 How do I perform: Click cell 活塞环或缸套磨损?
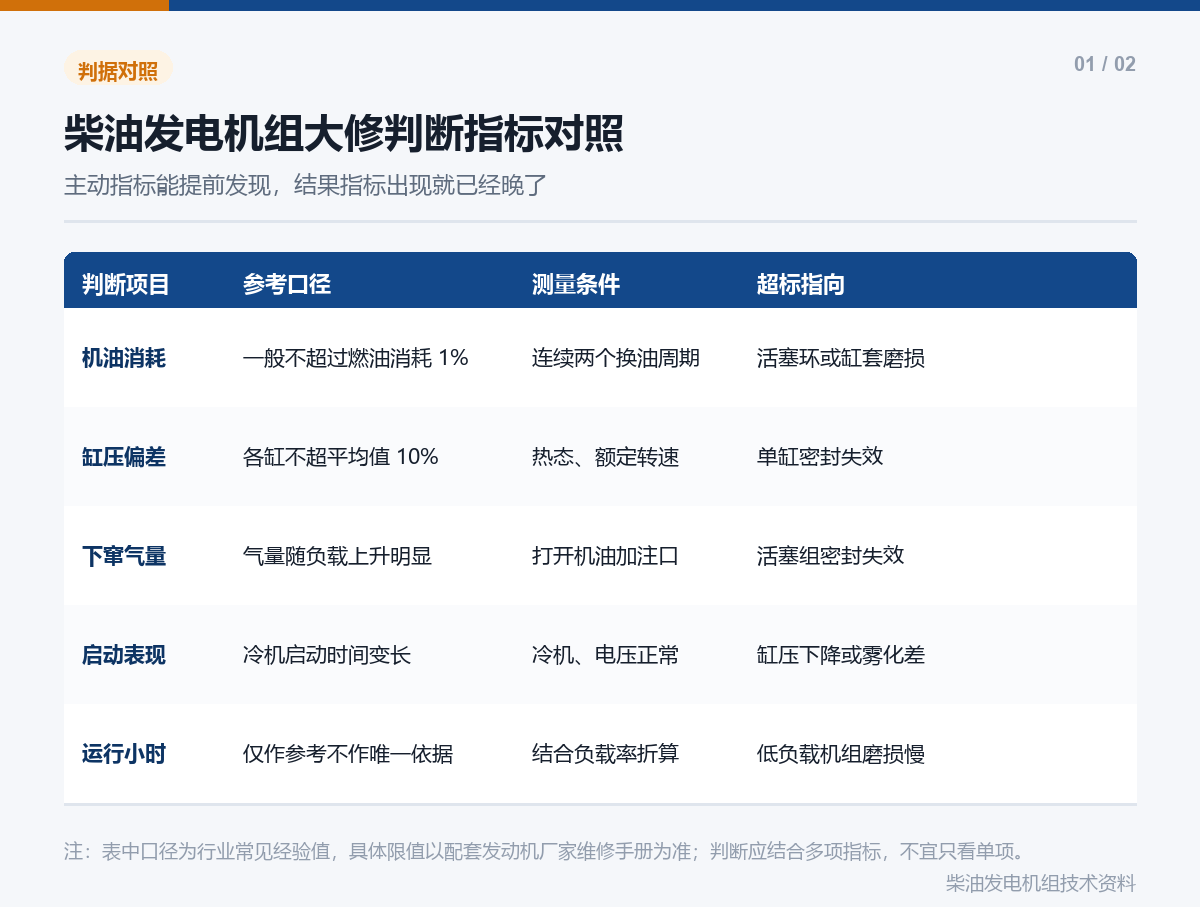click(x=841, y=358)
